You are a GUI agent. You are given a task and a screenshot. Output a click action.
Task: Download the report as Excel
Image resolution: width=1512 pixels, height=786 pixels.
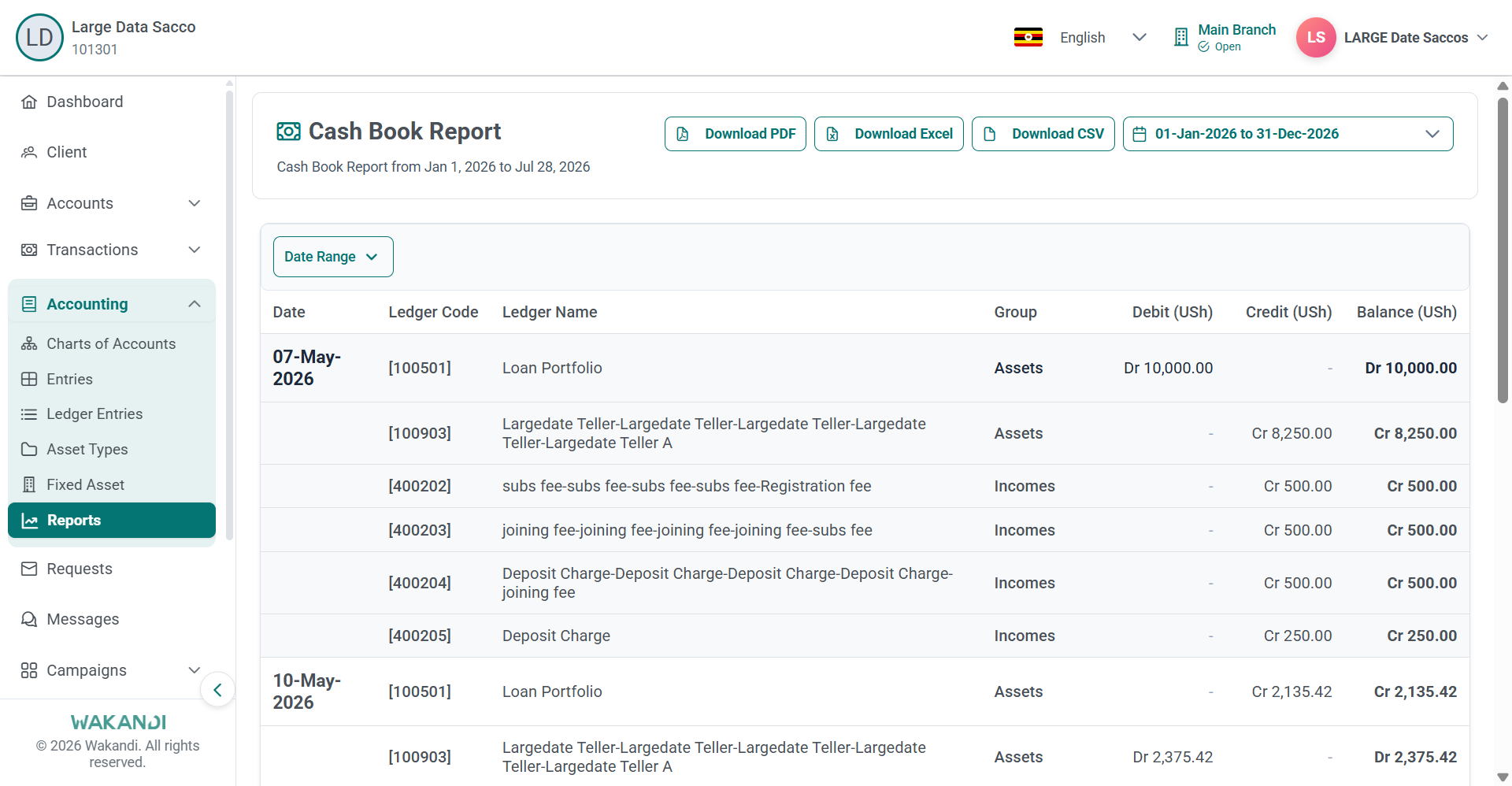(x=889, y=134)
